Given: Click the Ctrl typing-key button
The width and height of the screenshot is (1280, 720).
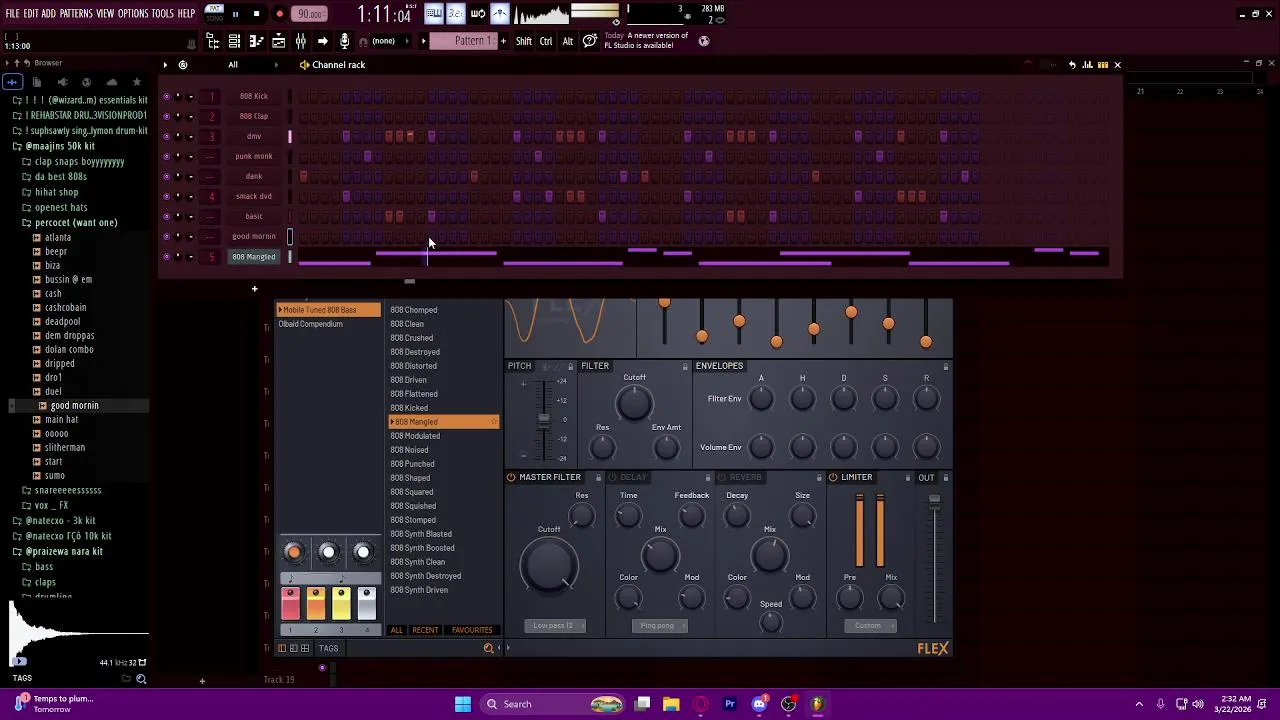Looking at the screenshot, I should (546, 41).
